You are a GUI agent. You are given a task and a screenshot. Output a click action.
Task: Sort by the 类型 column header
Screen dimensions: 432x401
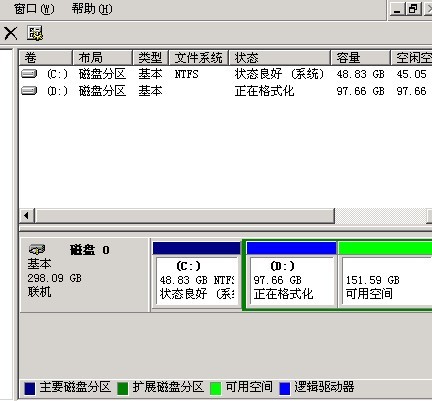pyautogui.click(x=150, y=58)
